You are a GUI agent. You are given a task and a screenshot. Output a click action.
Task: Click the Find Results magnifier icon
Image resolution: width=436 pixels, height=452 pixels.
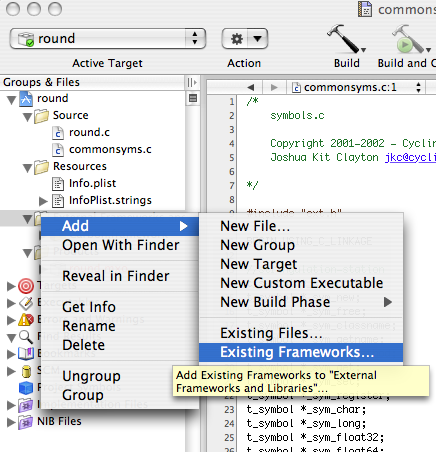click(26, 336)
